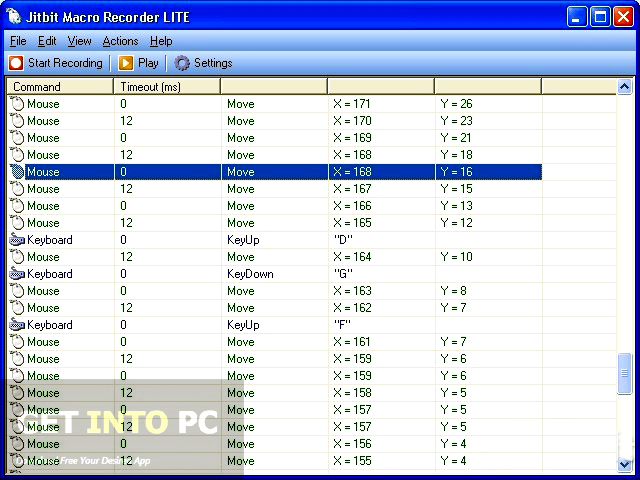Screen dimensions: 640x480
Task: Click keyboard icon in KeyDown "G" row
Action: tap(17, 274)
